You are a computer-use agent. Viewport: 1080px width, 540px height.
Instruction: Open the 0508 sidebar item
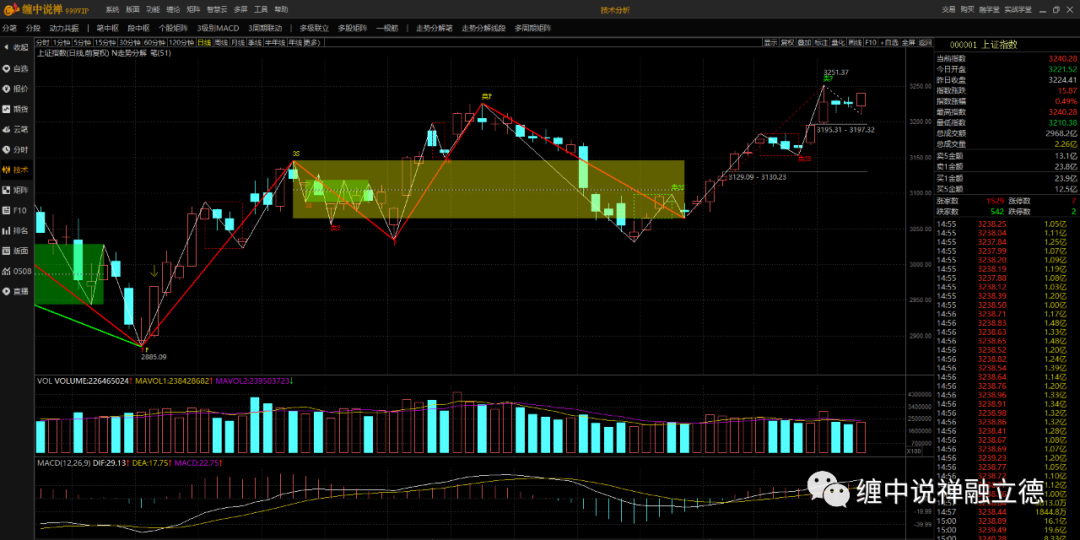(x=15, y=271)
